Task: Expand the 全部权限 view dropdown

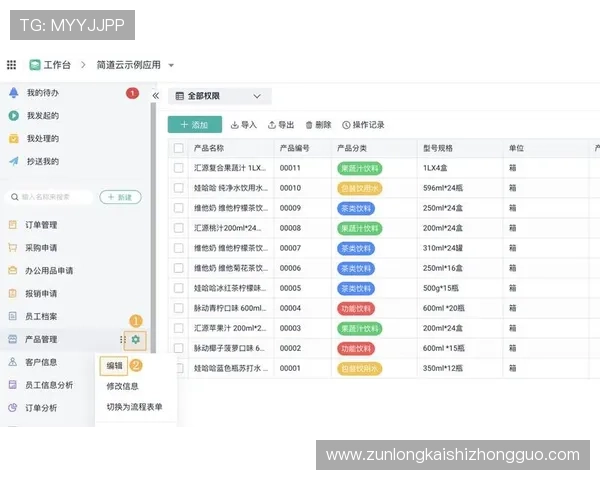Action: pyautogui.click(x=257, y=96)
